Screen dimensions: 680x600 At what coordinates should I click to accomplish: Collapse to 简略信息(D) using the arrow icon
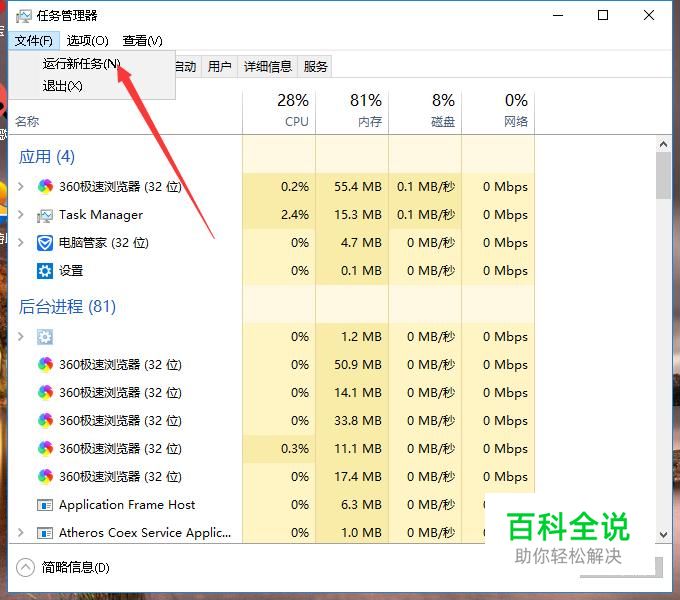pos(26,567)
